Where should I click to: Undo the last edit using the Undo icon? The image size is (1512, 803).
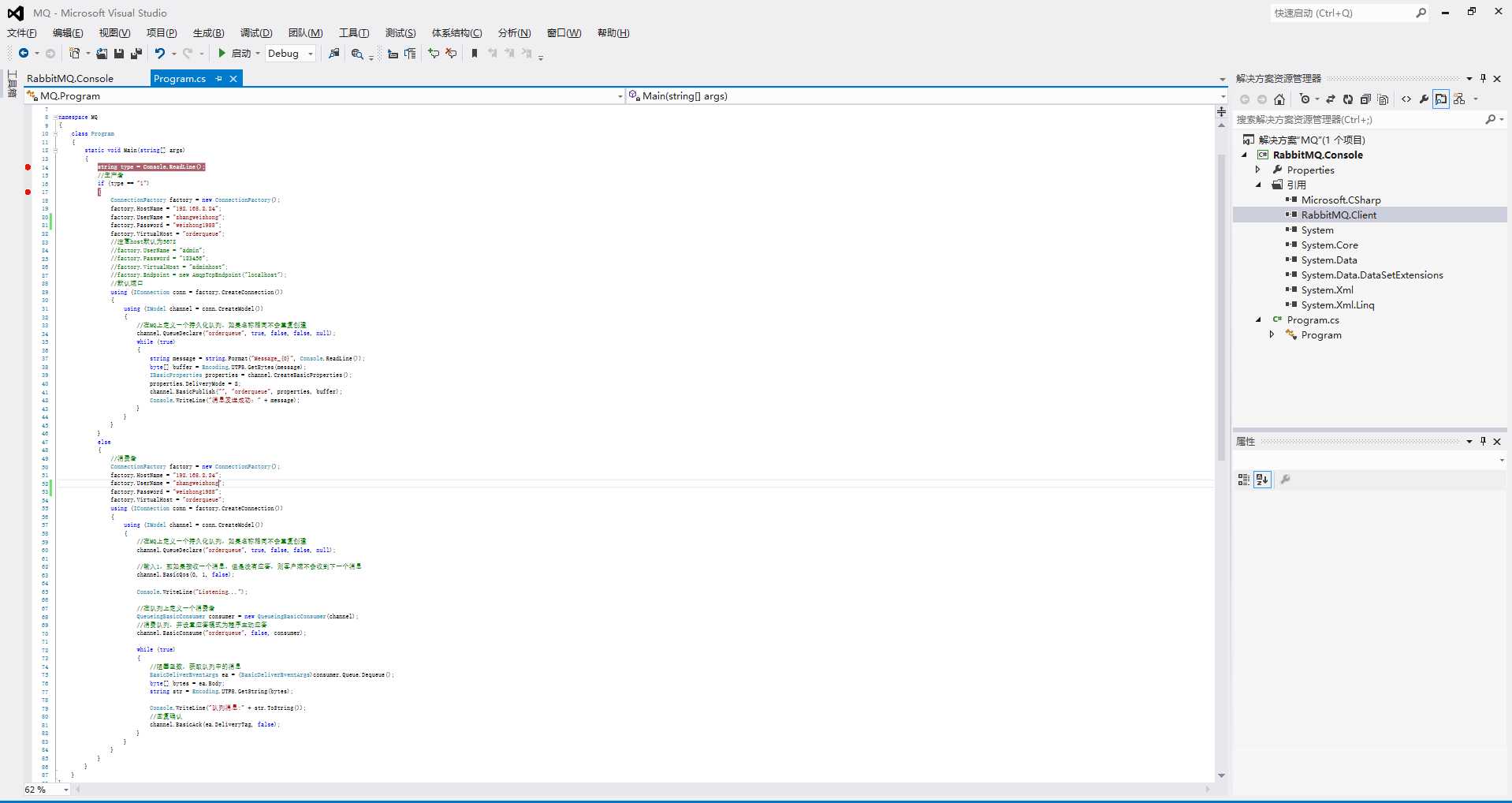pyautogui.click(x=160, y=54)
